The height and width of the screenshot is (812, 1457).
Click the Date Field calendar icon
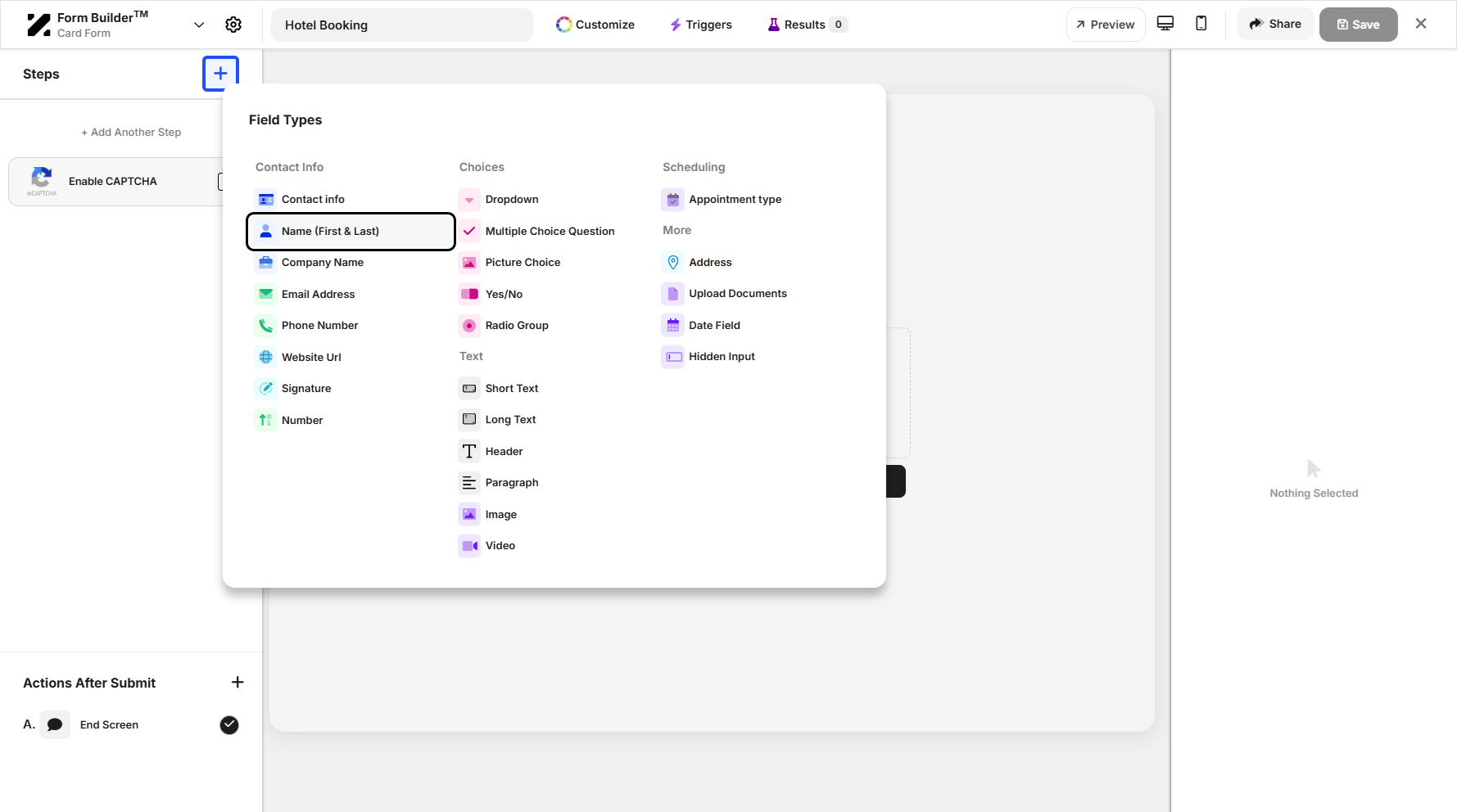[672, 325]
